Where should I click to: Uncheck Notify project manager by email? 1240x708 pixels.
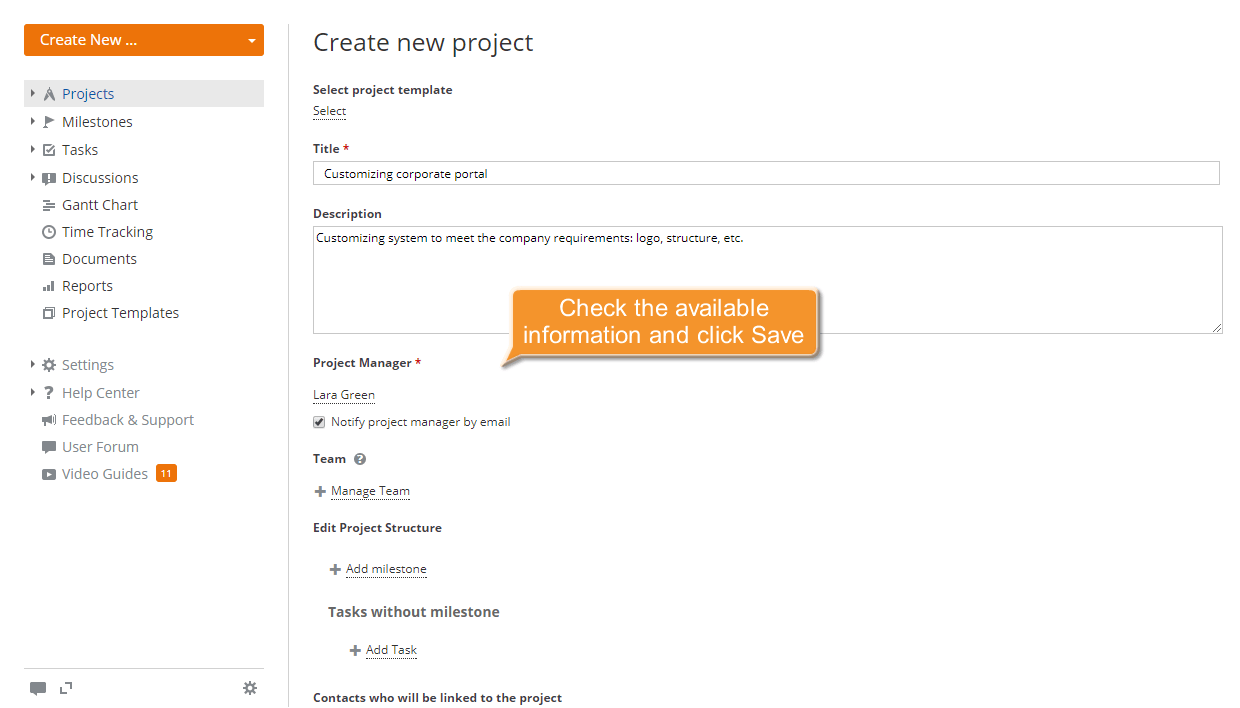click(318, 422)
